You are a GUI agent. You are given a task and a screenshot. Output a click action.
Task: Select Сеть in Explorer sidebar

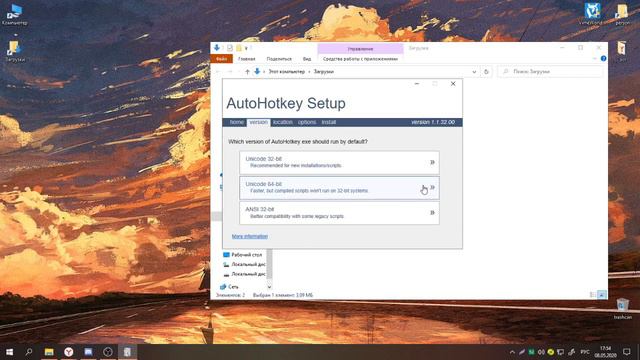[229, 287]
